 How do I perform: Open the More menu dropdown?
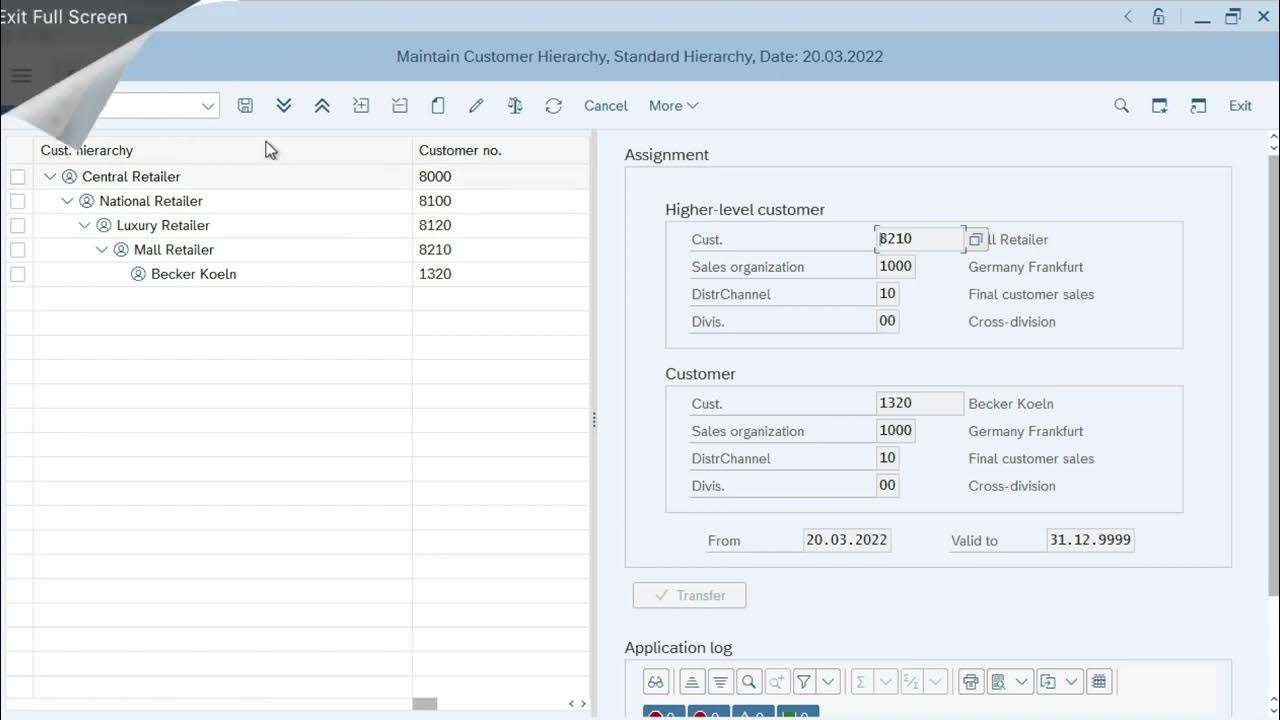pos(673,106)
